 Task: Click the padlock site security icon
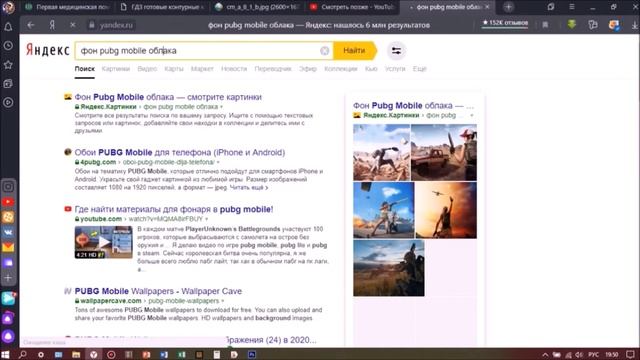coord(92,25)
